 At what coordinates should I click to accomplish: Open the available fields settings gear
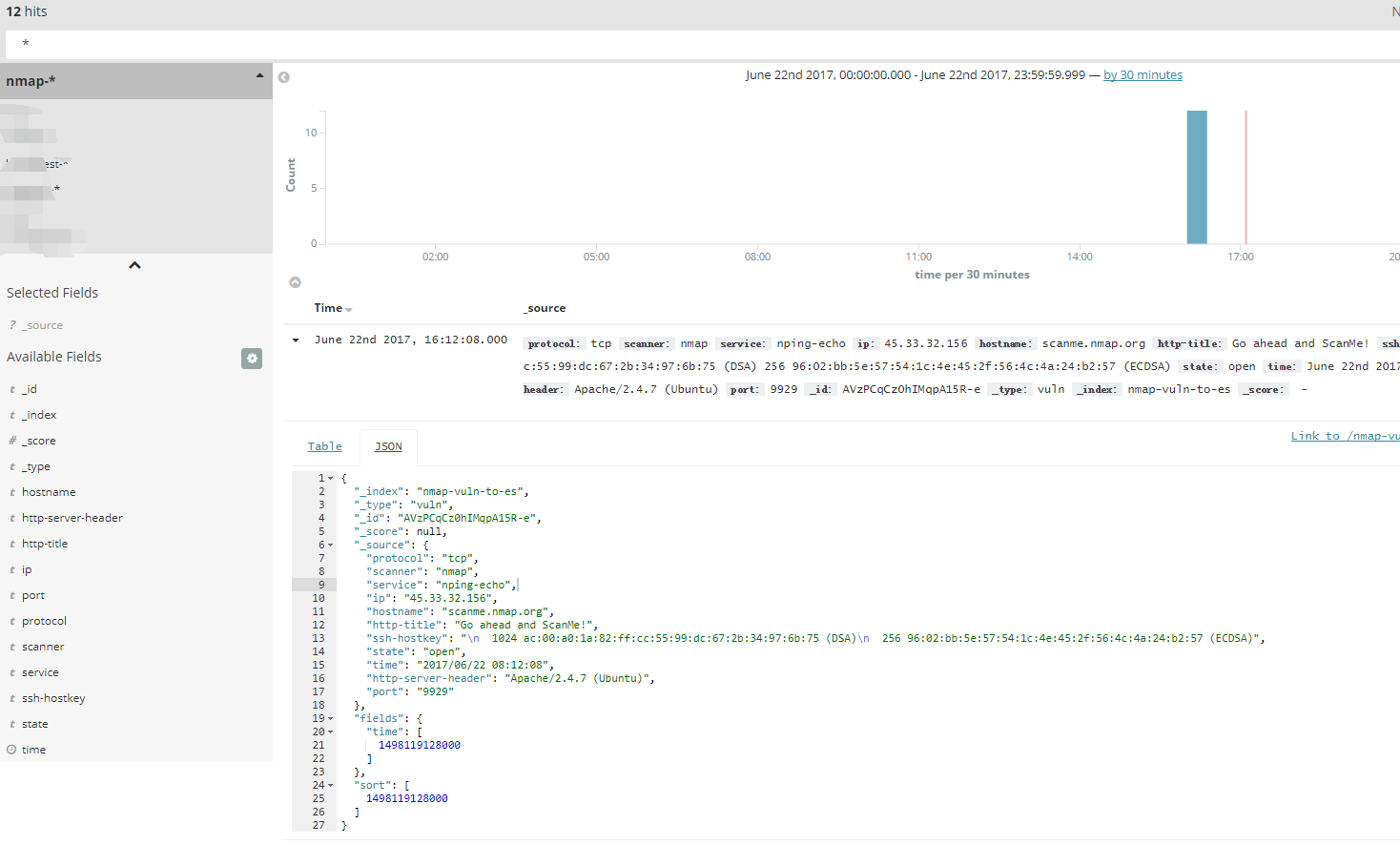(x=252, y=359)
